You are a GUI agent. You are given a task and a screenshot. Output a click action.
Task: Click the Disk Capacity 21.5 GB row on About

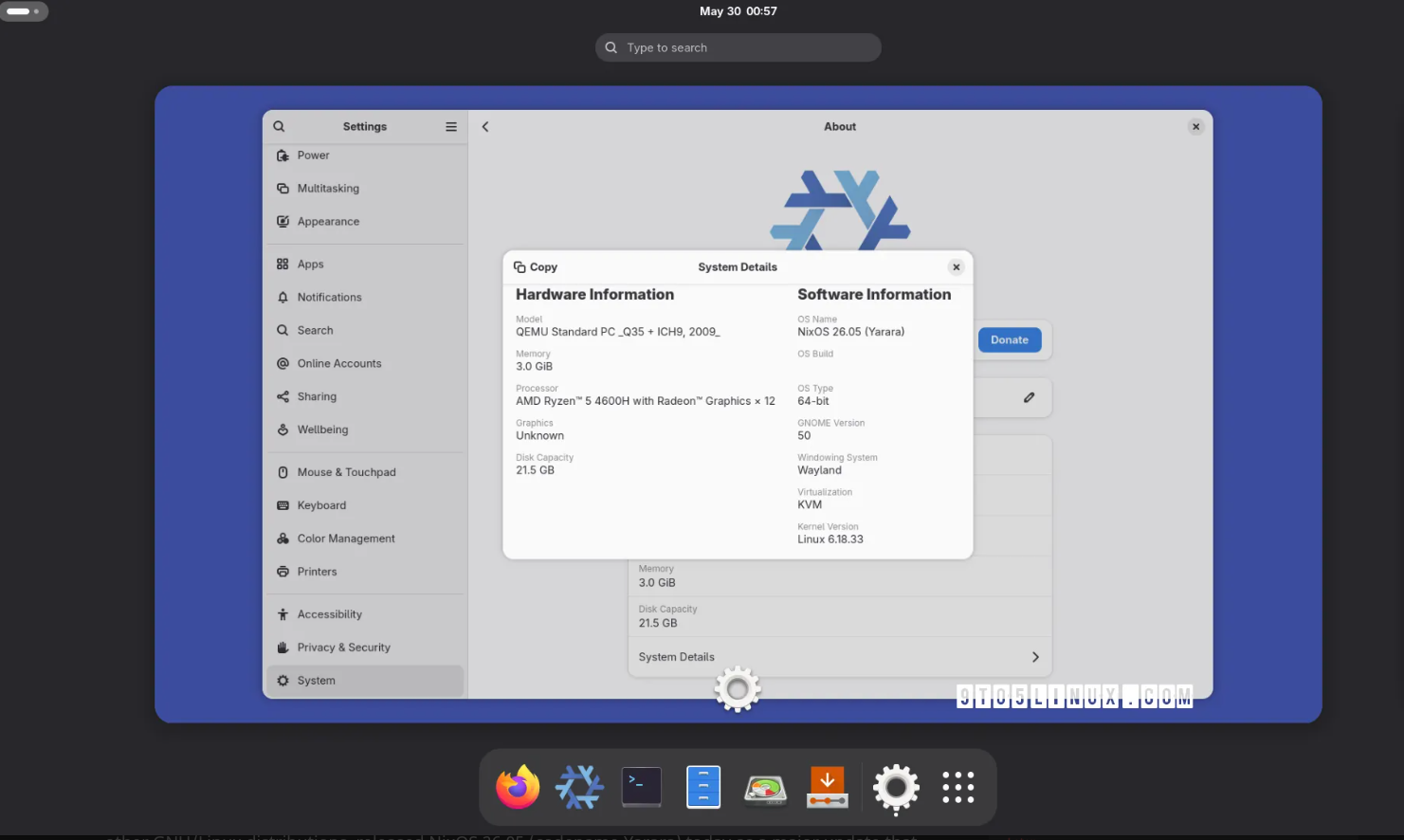click(840, 616)
